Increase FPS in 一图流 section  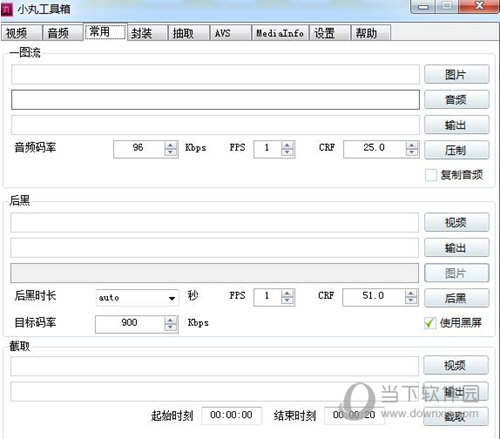click(x=287, y=145)
